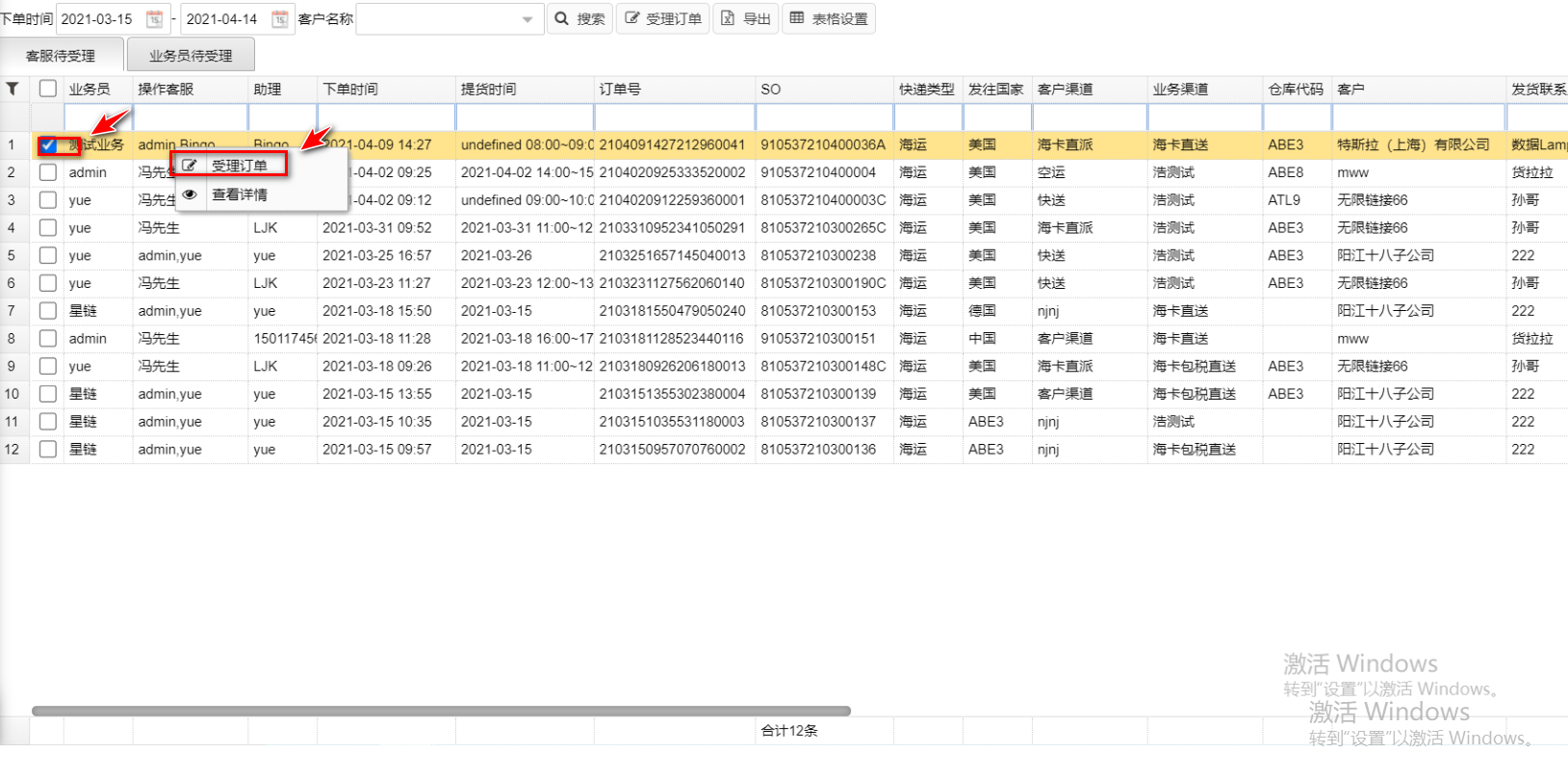Toggle the select-all checkbox in header
Viewport: 1568px width, 779px height.
point(48,89)
